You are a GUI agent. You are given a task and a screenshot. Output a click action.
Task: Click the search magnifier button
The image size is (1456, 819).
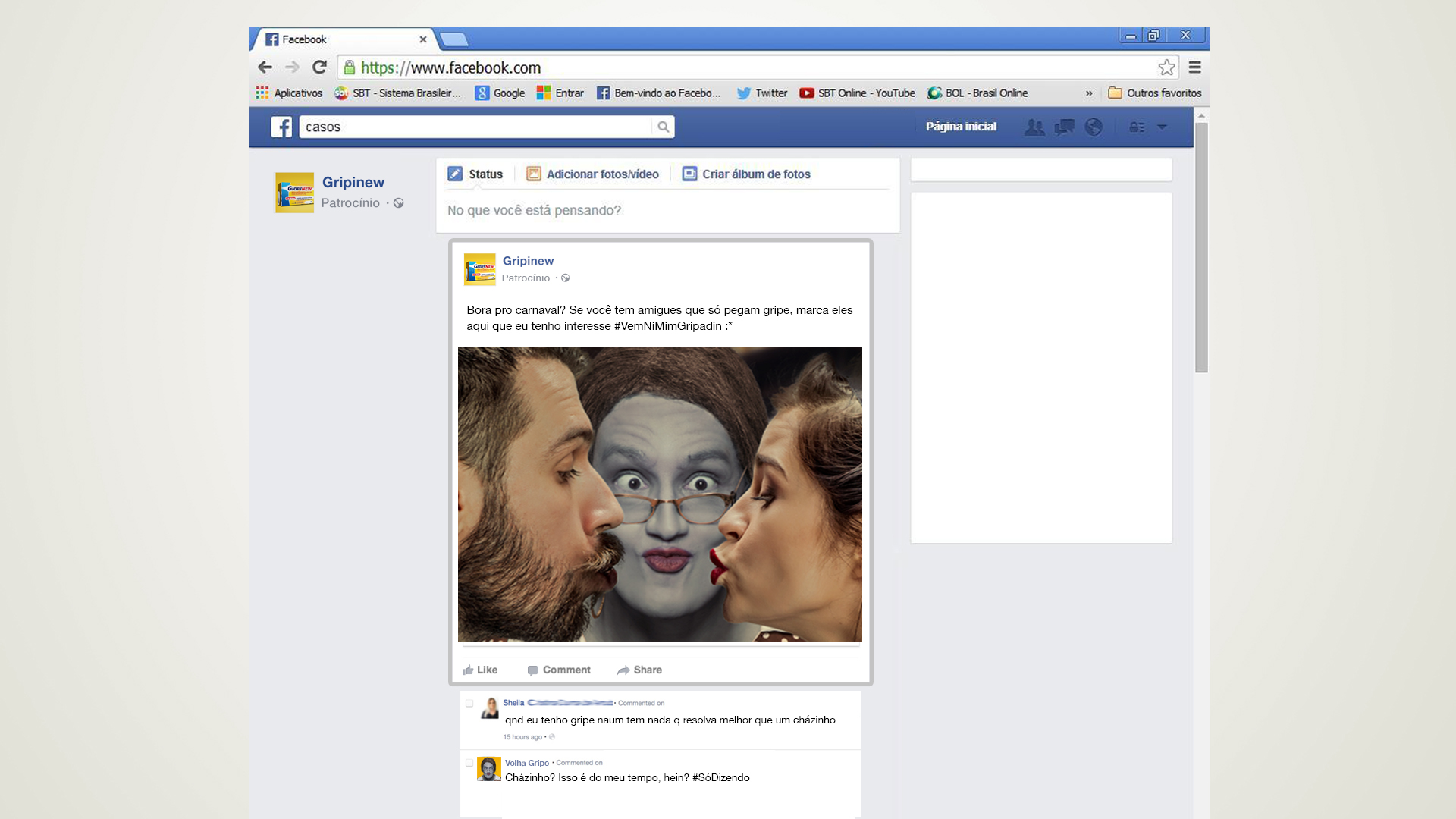(663, 127)
